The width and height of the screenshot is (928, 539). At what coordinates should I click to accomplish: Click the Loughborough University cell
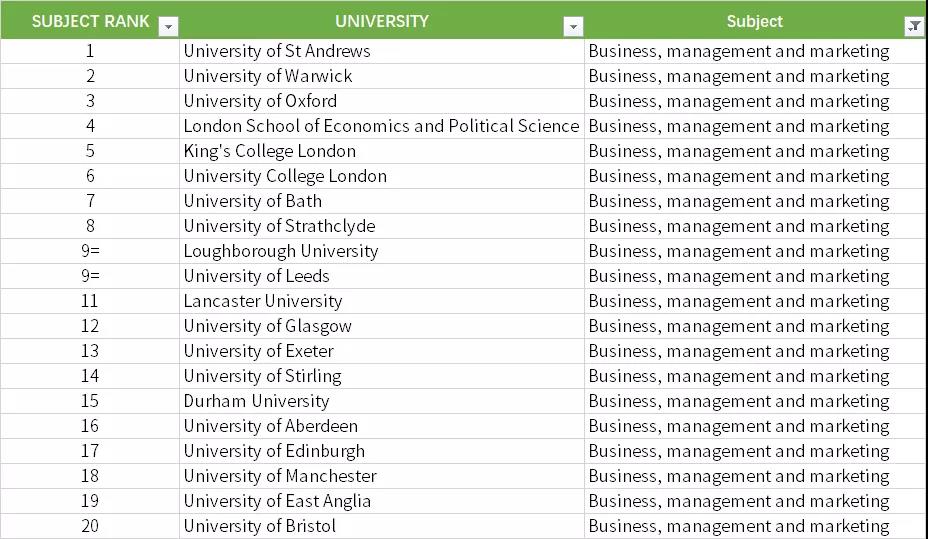coord(281,251)
